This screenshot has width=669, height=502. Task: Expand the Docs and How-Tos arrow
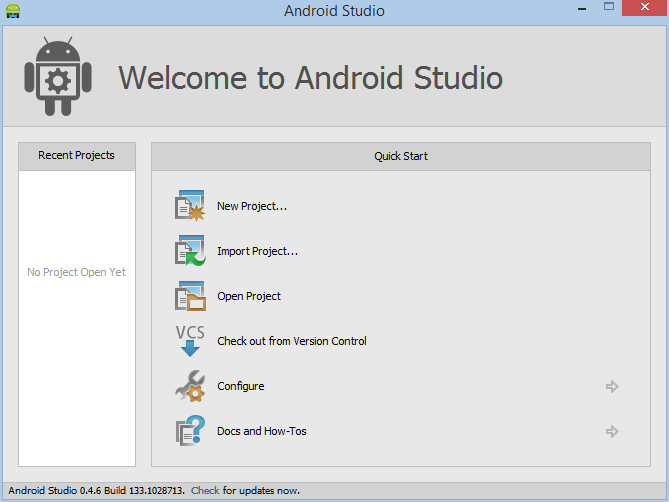pos(612,431)
